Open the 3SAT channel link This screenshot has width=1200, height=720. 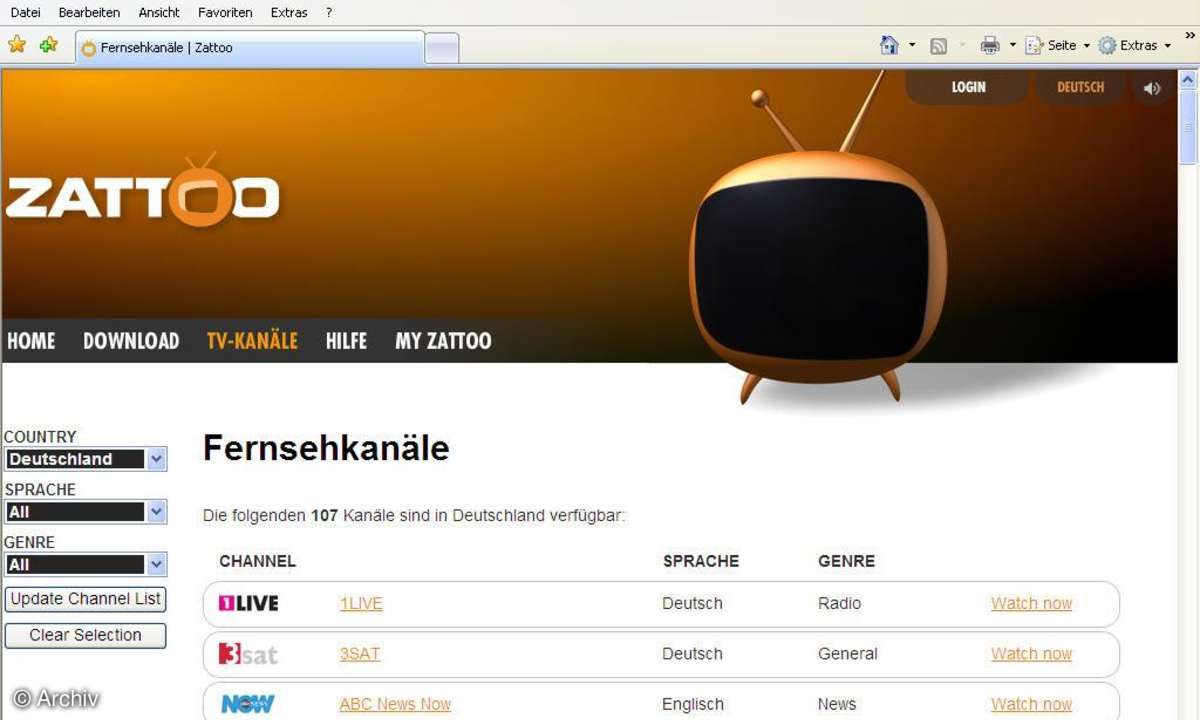tap(360, 654)
